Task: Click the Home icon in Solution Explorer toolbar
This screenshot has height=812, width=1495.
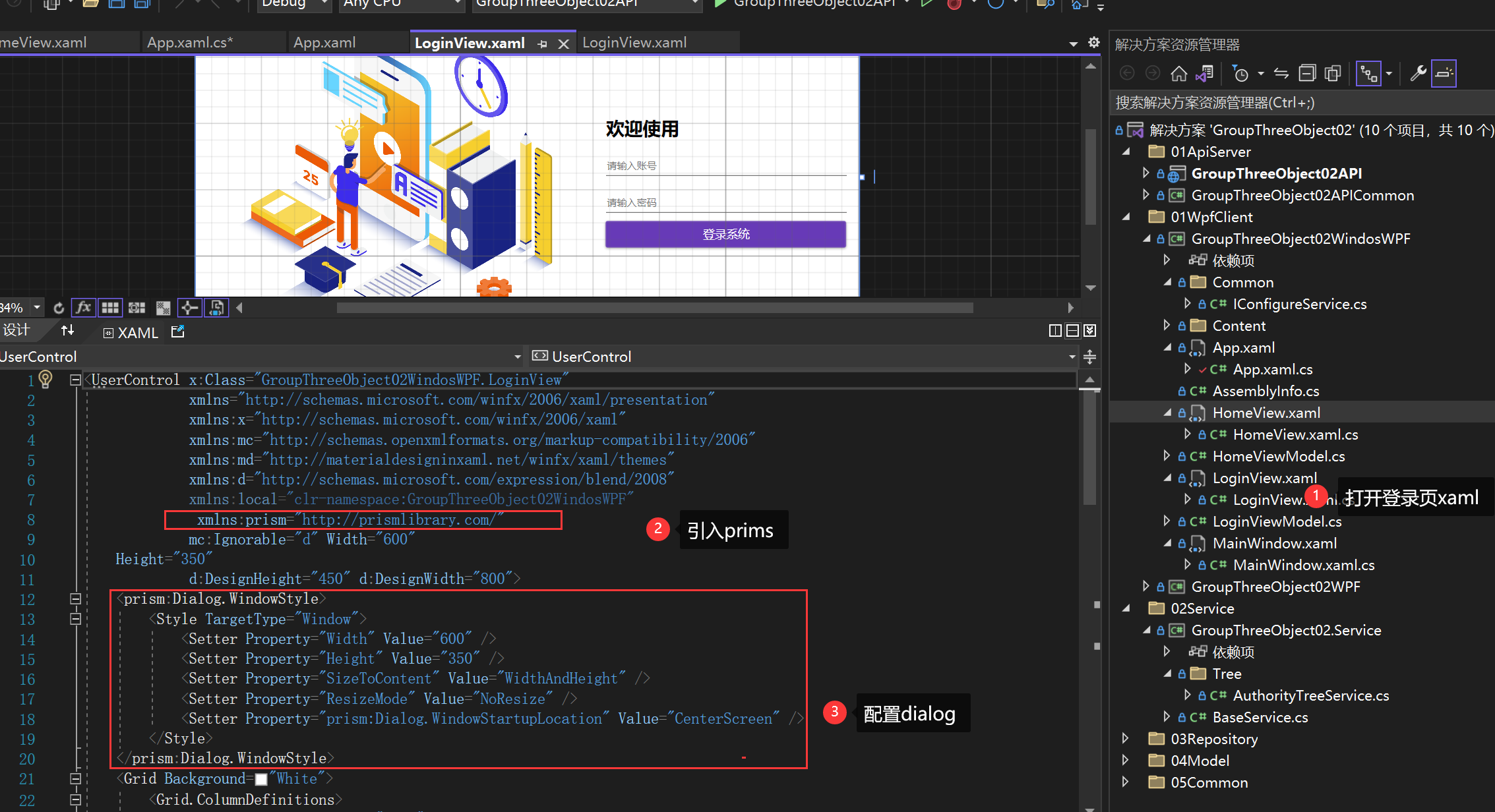Action: [x=1178, y=73]
